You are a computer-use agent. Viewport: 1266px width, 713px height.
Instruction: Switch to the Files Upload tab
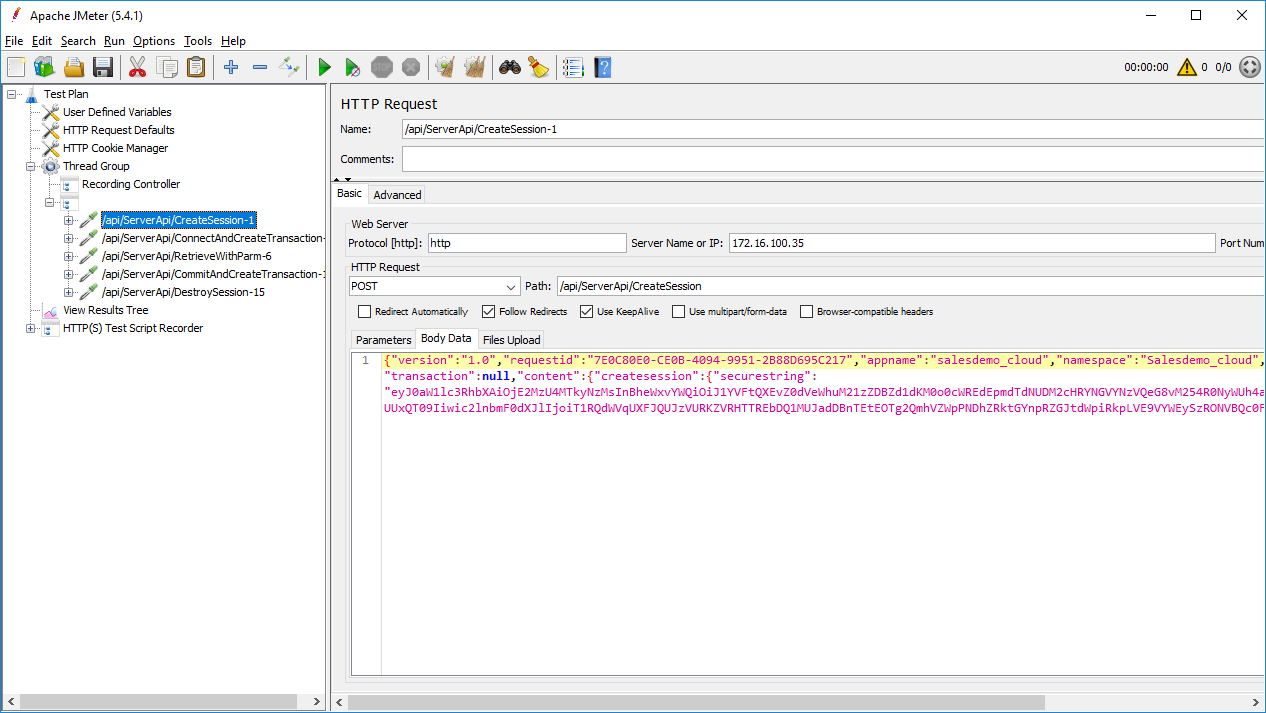pos(511,340)
